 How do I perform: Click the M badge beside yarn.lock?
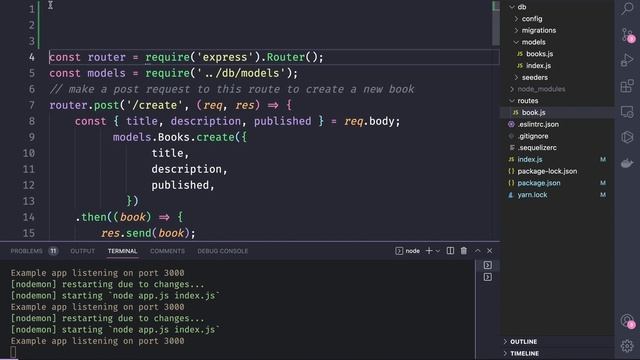click(x=602, y=195)
